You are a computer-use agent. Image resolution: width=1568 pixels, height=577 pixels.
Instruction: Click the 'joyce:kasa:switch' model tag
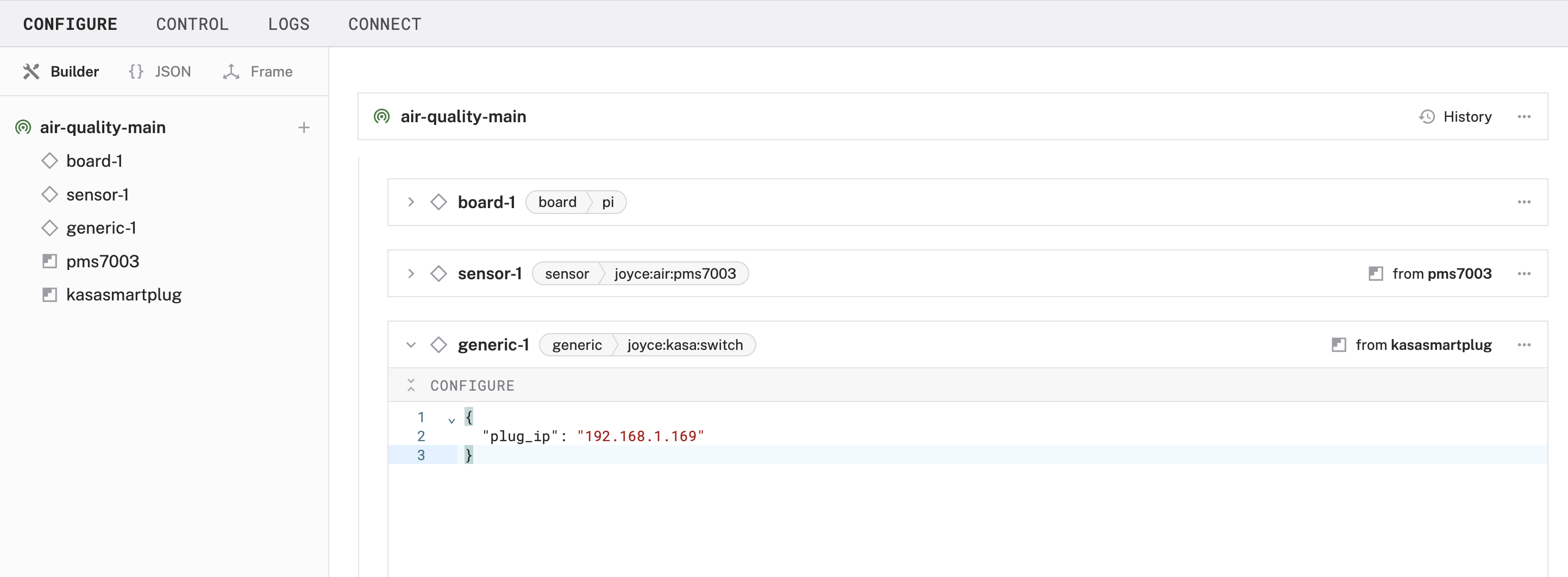[685, 345]
